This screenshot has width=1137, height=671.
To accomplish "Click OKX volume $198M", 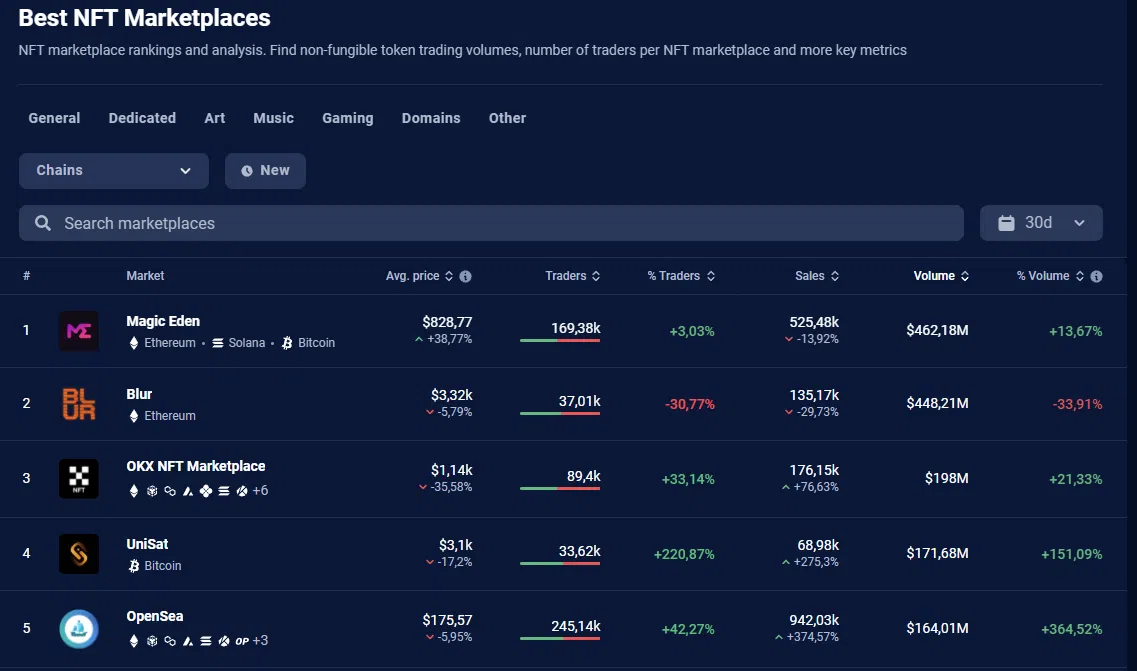I will click(946, 479).
